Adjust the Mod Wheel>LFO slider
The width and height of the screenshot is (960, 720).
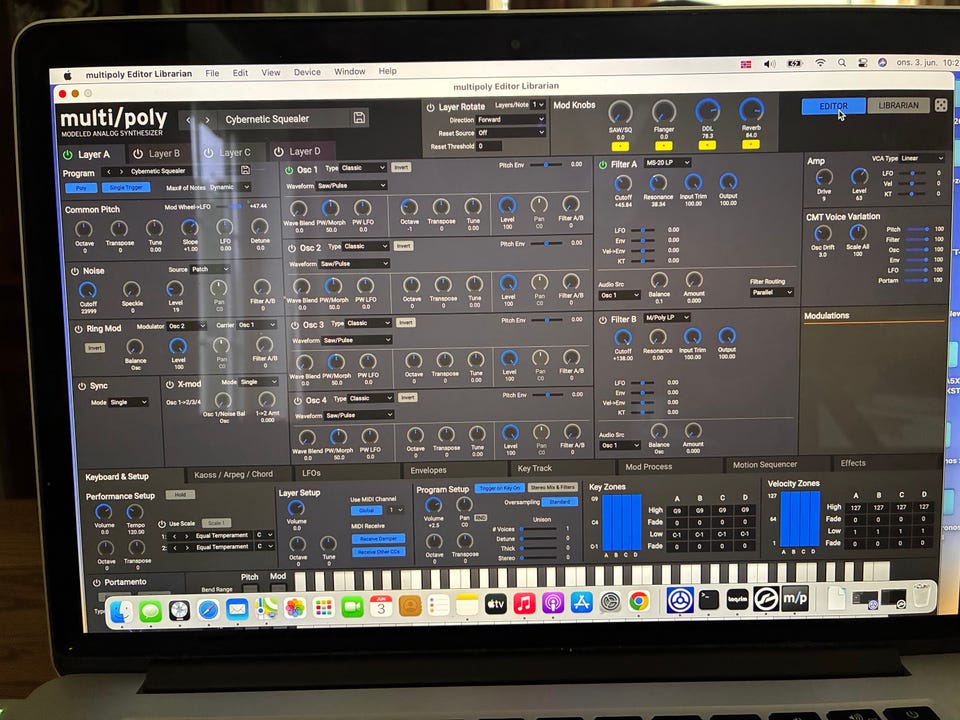tap(231, 207)
